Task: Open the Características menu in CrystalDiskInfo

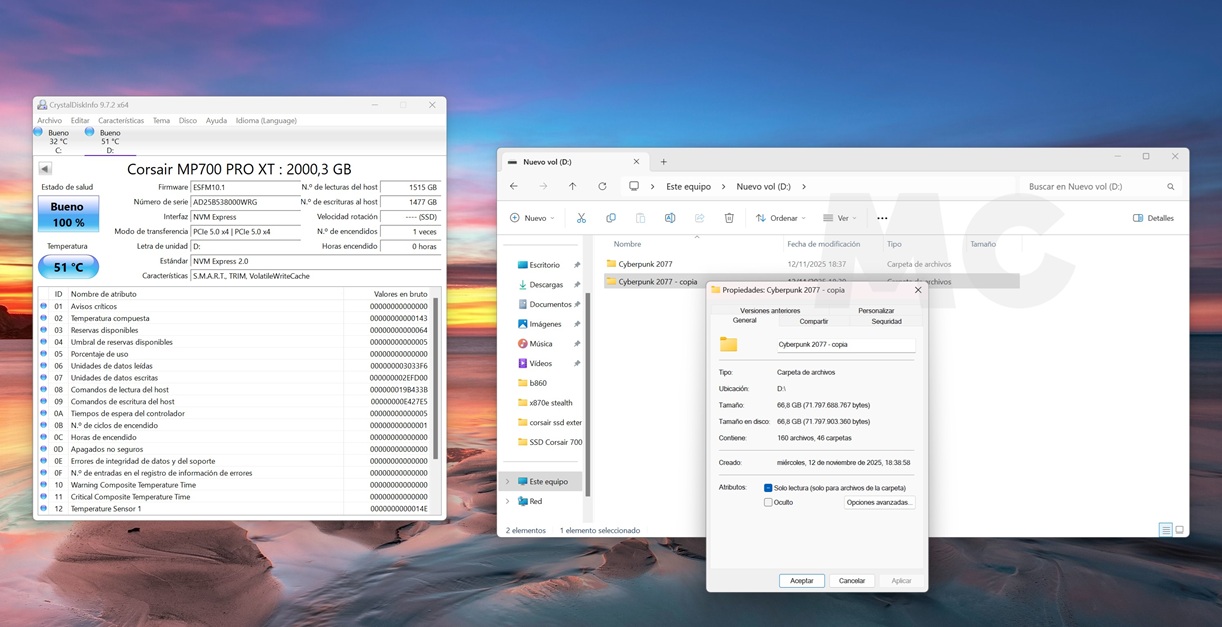Action: click(121, 121)
